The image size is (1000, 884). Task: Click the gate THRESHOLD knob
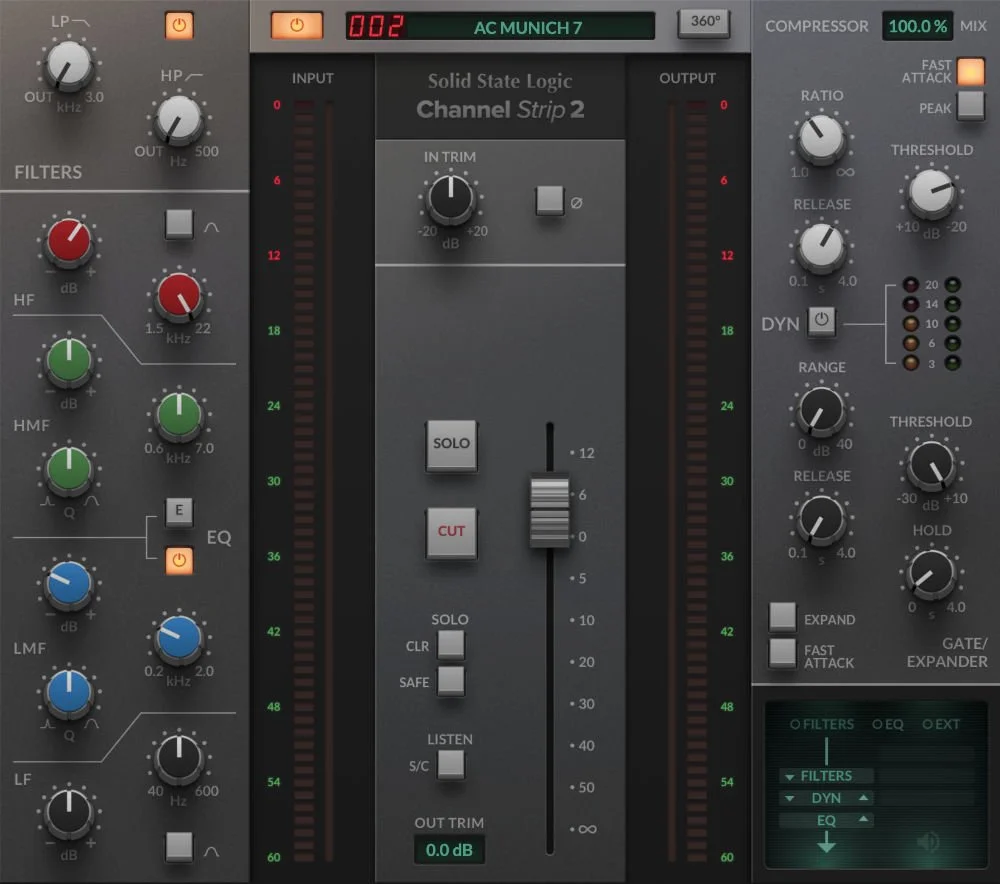(931, 464)
